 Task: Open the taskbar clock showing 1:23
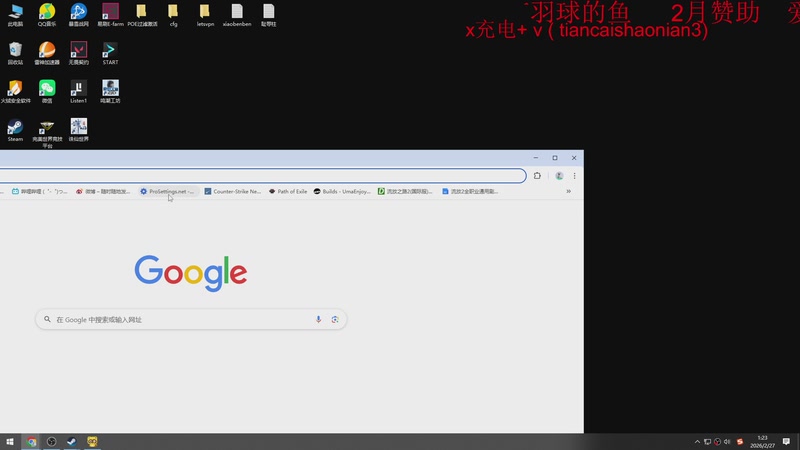(x=762, y=442)
